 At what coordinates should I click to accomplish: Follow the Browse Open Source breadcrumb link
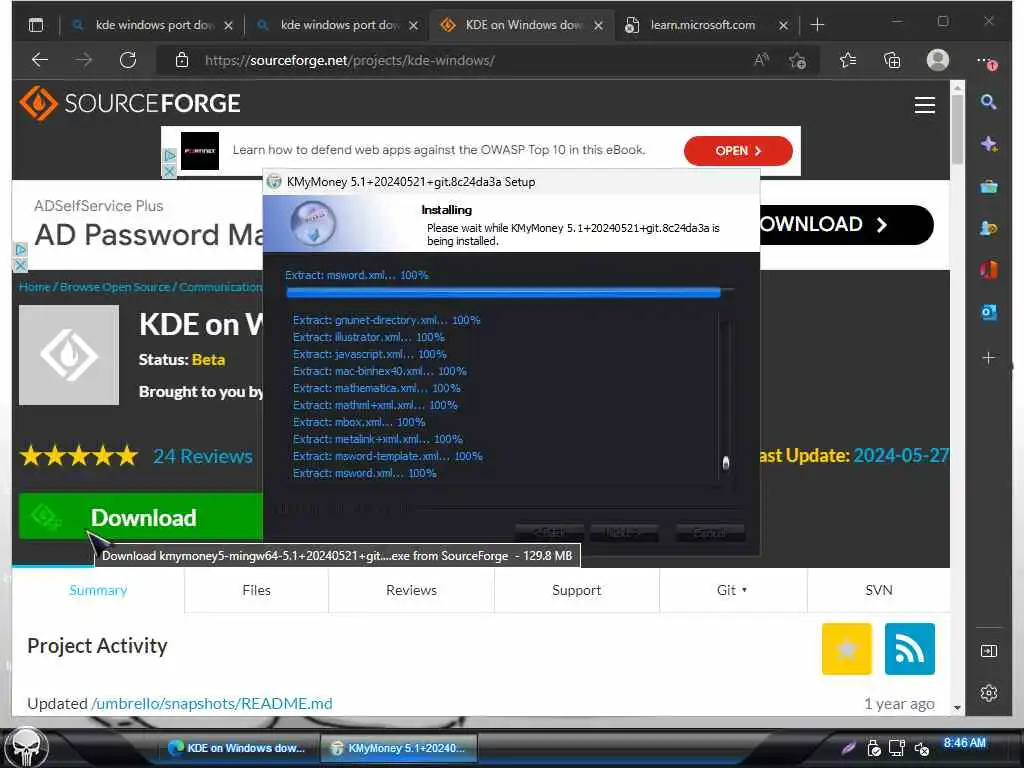click(x=114, y=287)
